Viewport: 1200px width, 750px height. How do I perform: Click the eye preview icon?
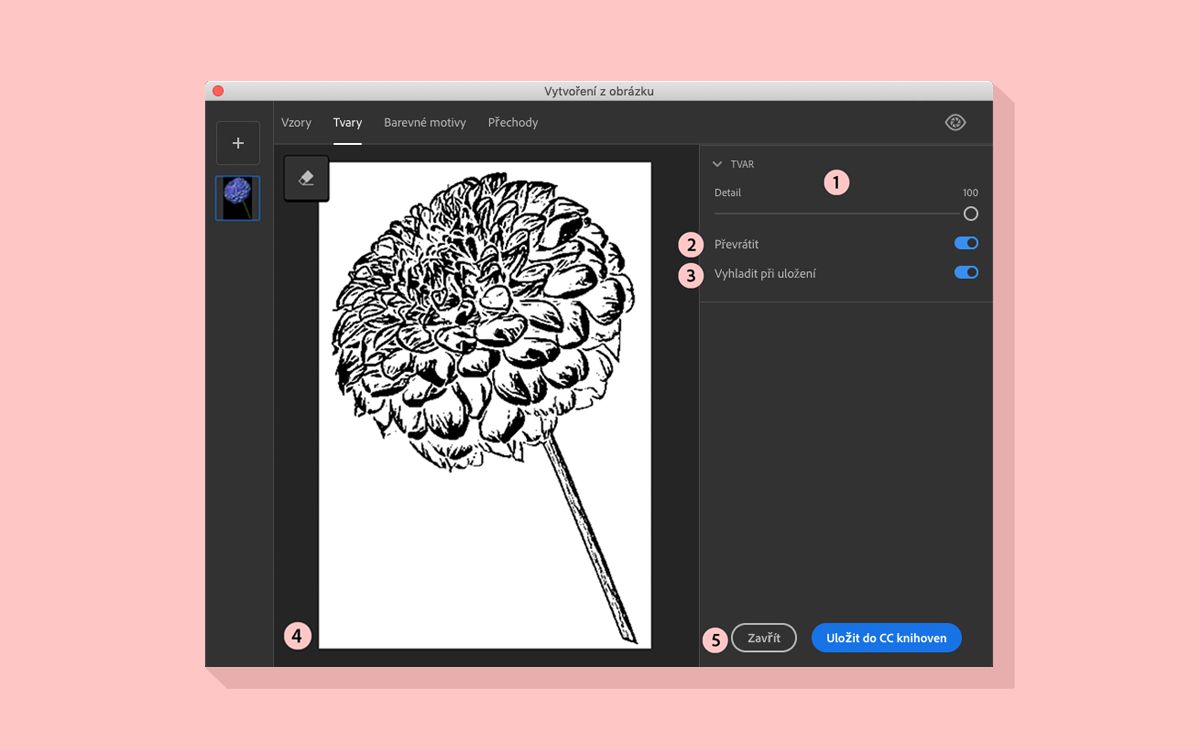(x=955, y=122)
